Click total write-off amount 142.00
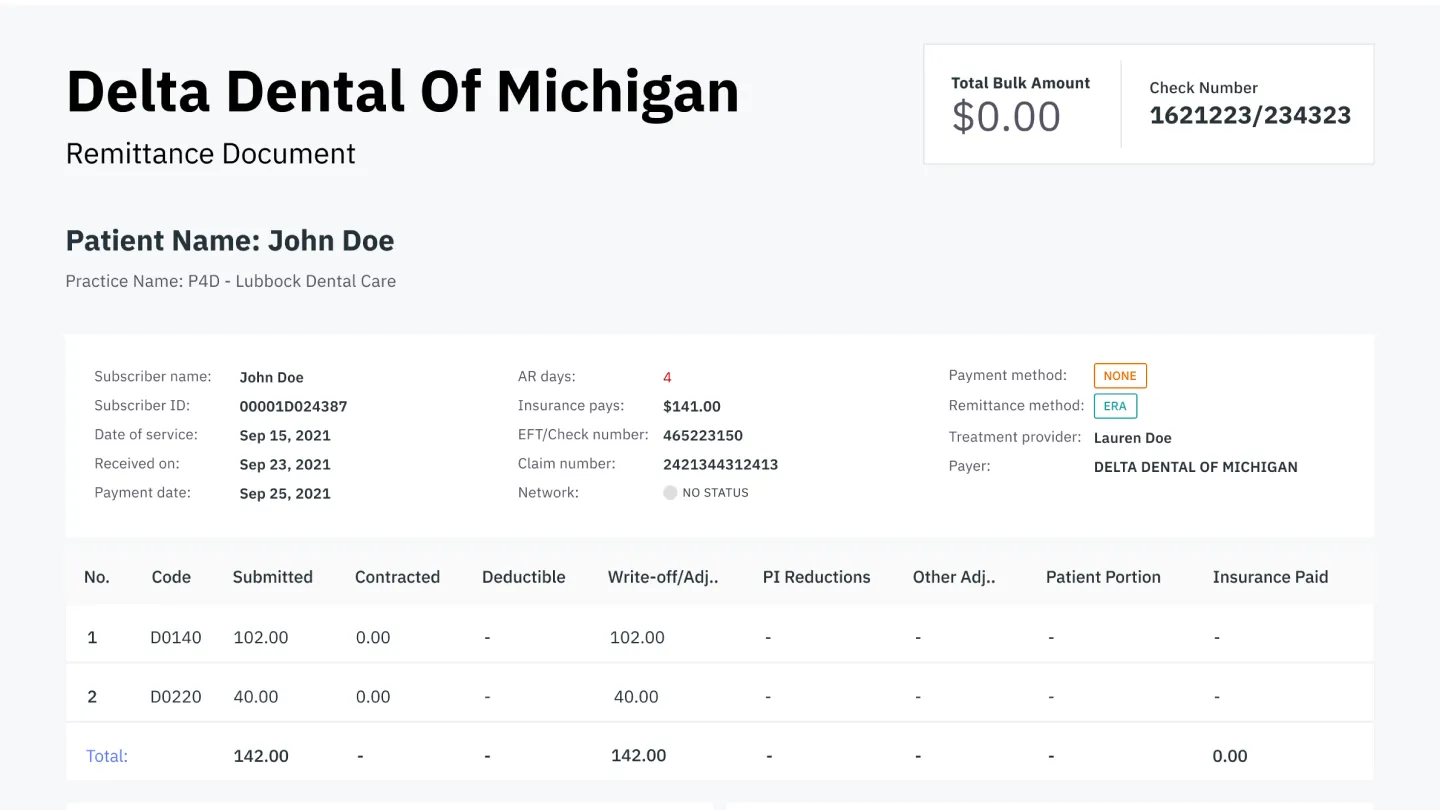This screenshot has width=1440, height=810. tap(638, 756)
